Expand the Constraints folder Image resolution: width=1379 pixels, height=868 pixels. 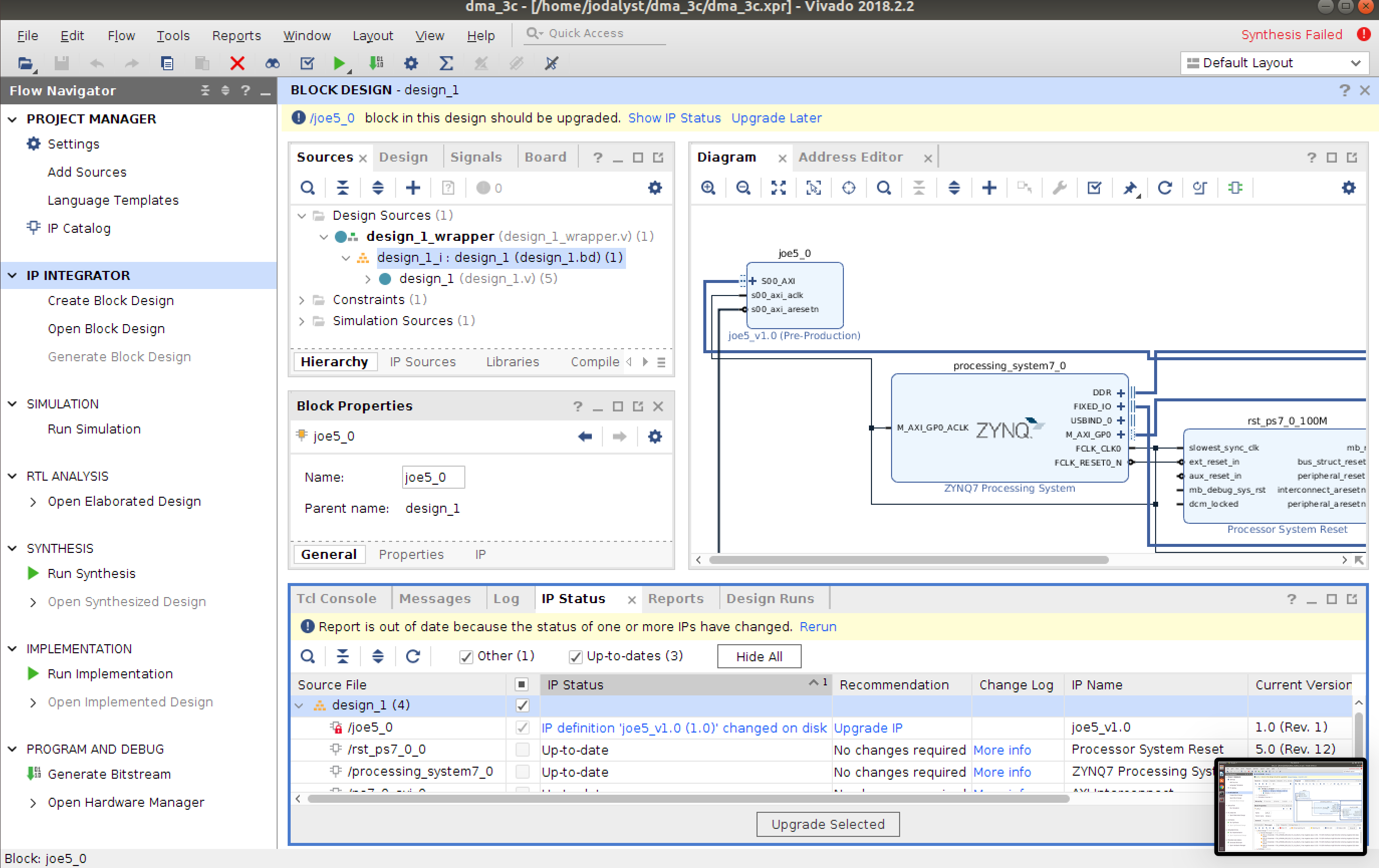(x=302, y=300)
